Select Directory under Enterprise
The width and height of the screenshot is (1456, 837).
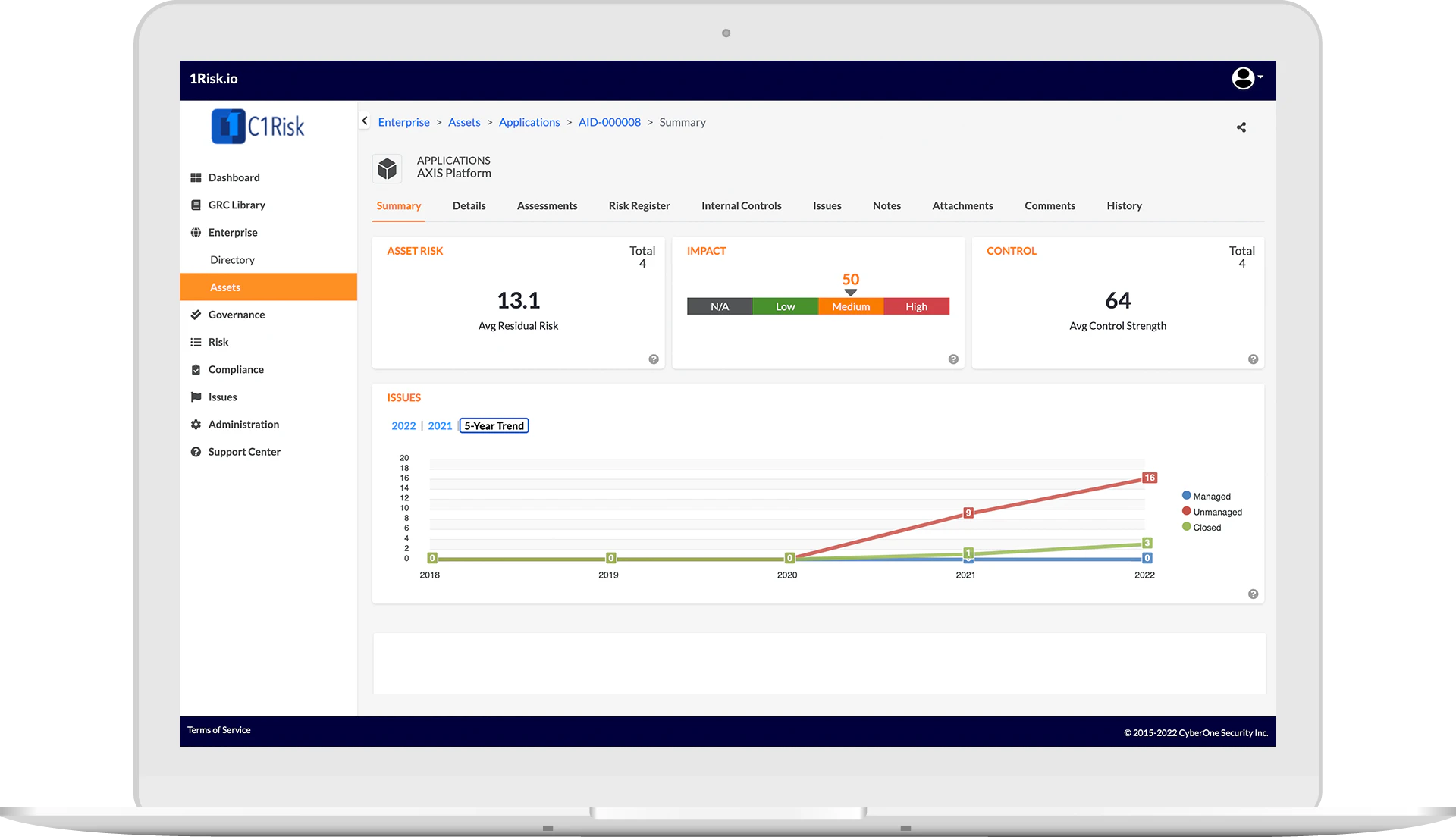(x=232, y=259)
